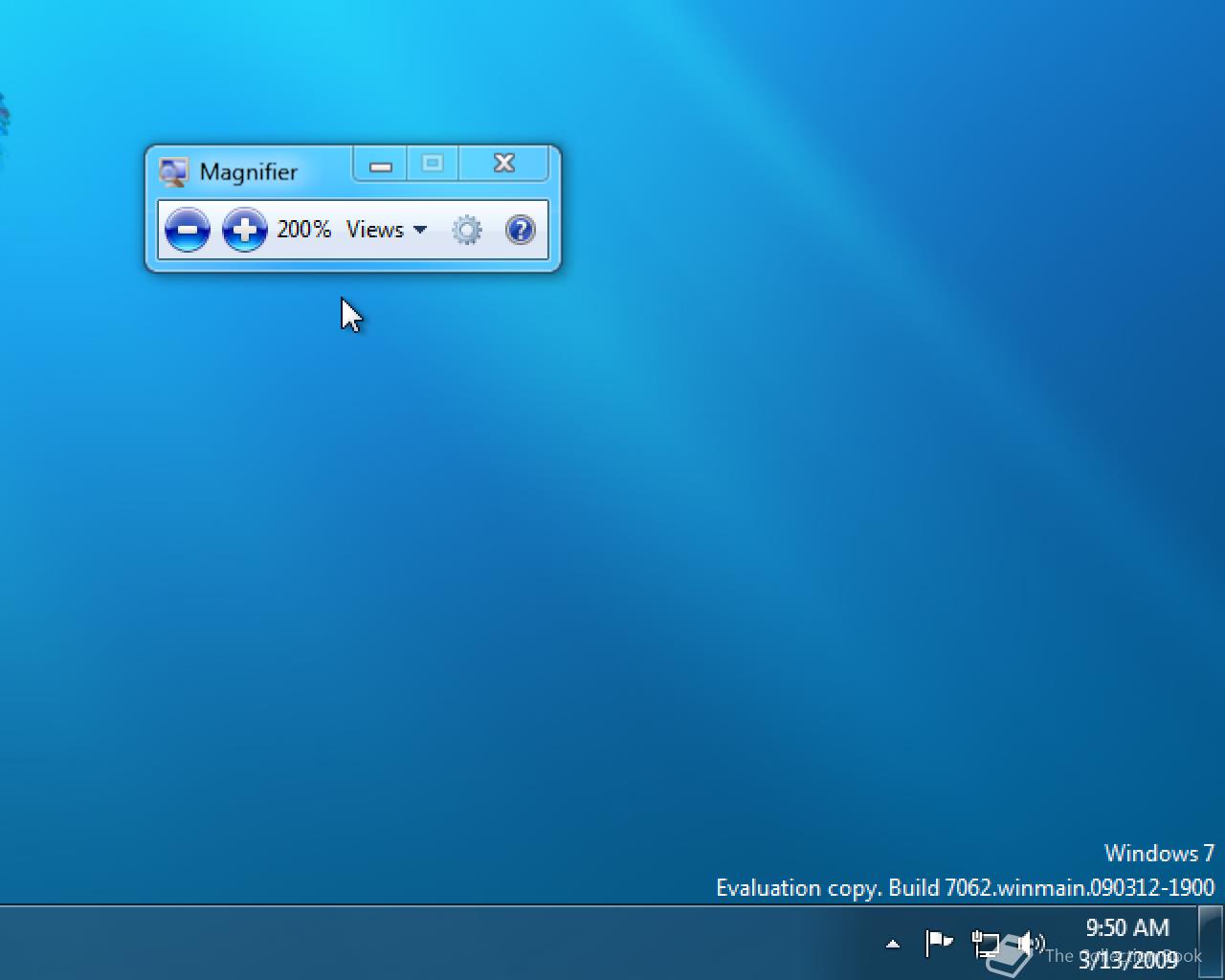
Task: Open Magnifier options gear icon
Action: pos(467,230)
